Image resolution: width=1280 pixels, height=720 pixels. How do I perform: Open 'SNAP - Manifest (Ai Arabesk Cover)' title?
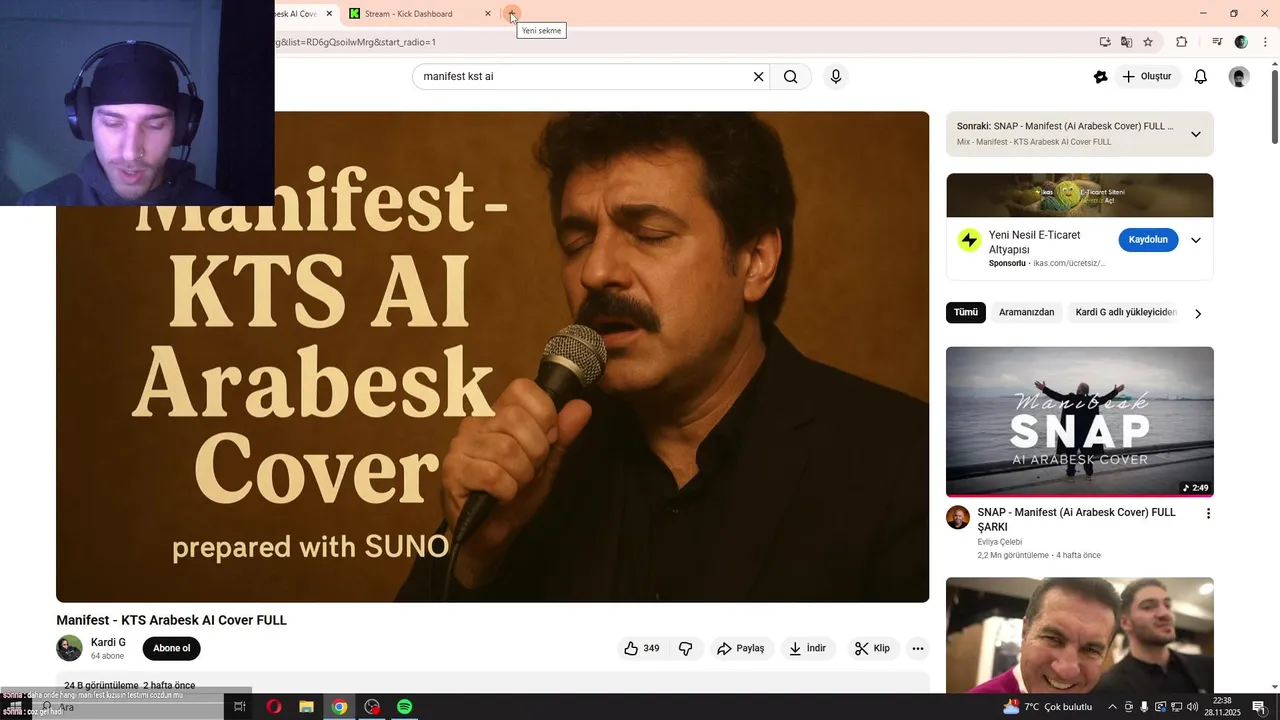click(1076, 519)
